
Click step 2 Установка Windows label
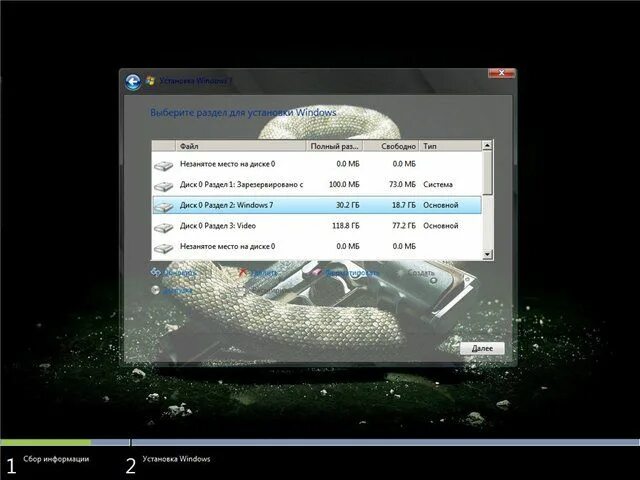(x=176, y=459)
